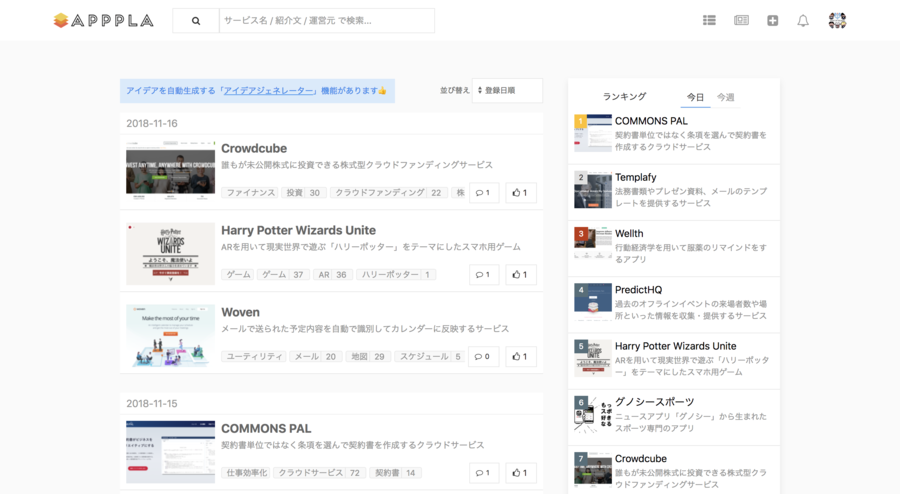The height and width of the screenshot is (494, 900).
Task: Select the ファイナンス tag on Crowdcube
Action: [x=250, y=193]
